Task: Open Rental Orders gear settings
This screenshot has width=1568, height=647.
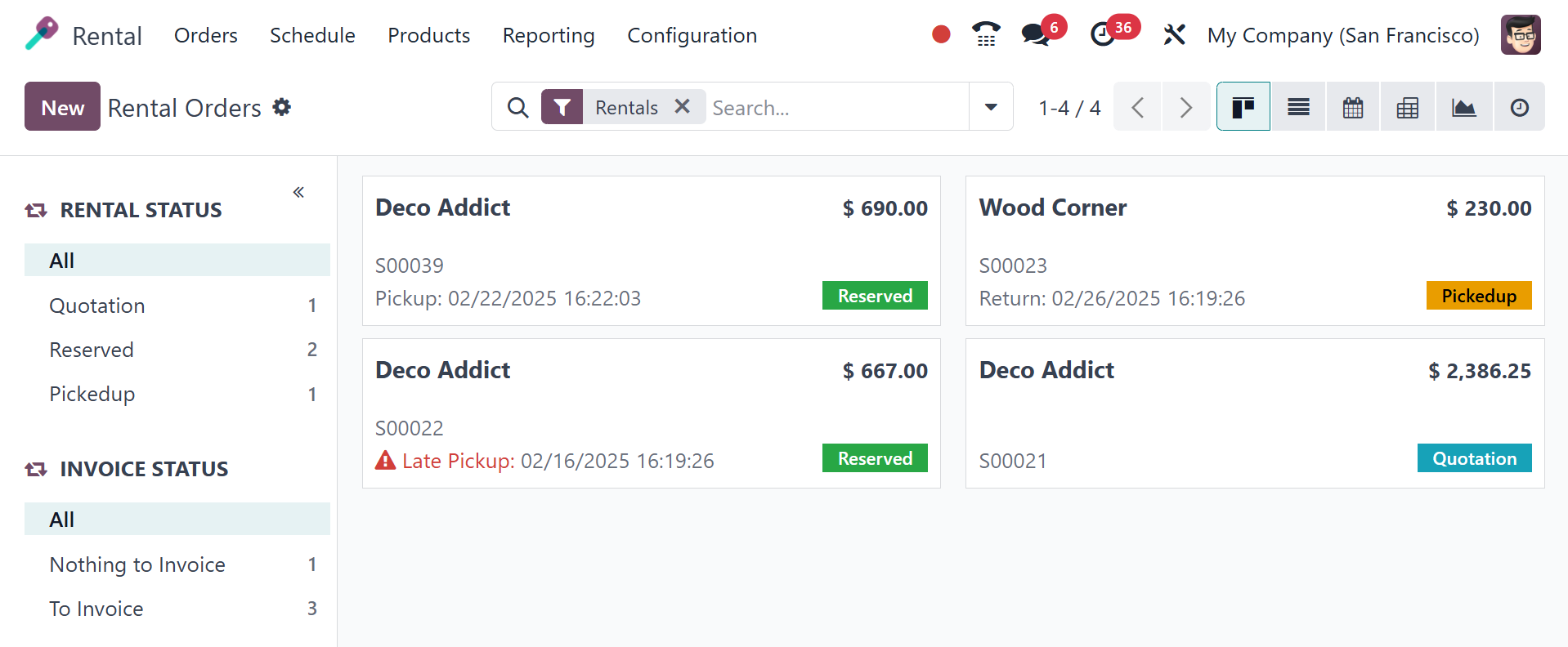Action: pos(282,107)
